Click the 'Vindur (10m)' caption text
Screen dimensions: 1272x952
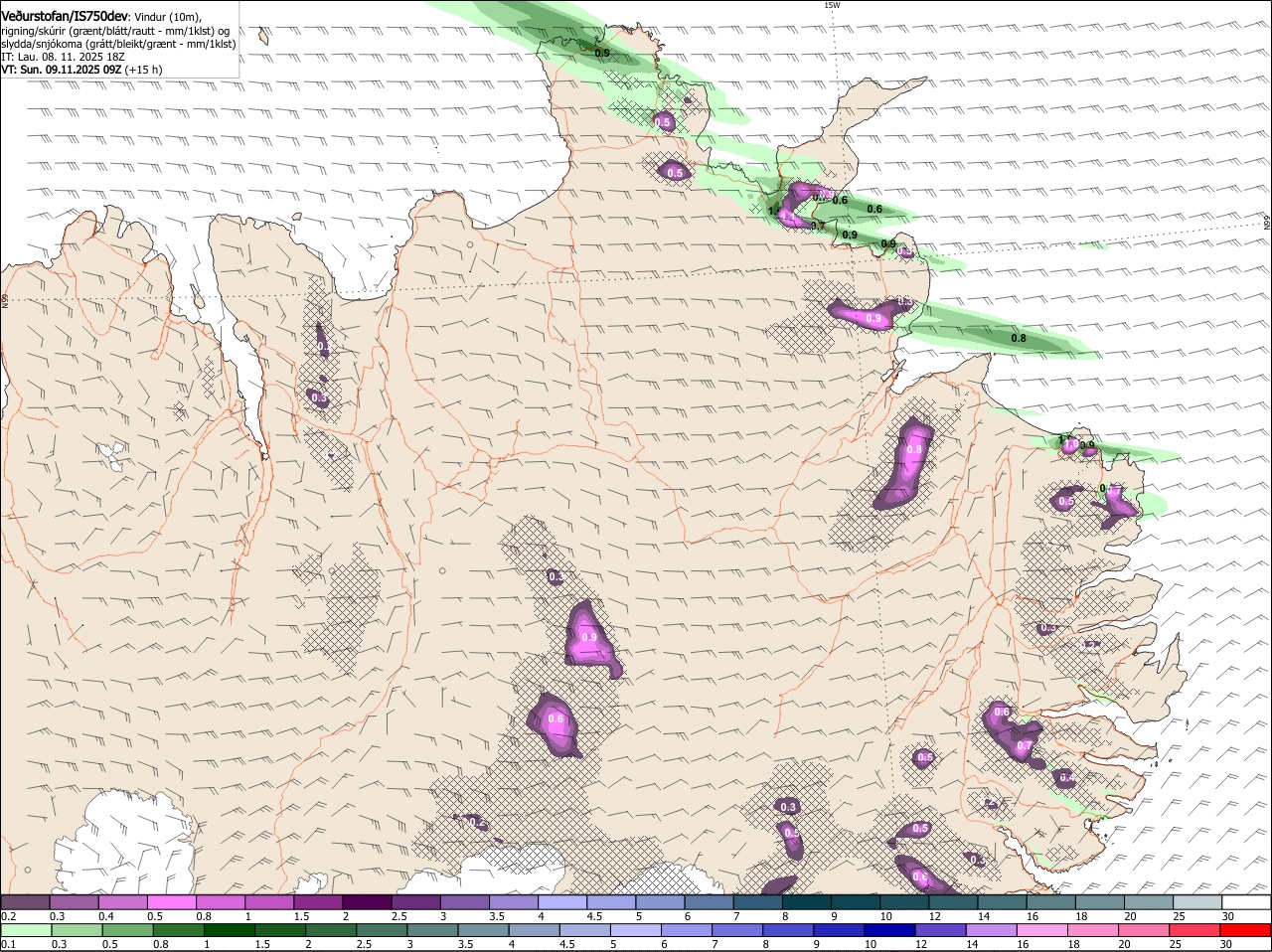167,17
